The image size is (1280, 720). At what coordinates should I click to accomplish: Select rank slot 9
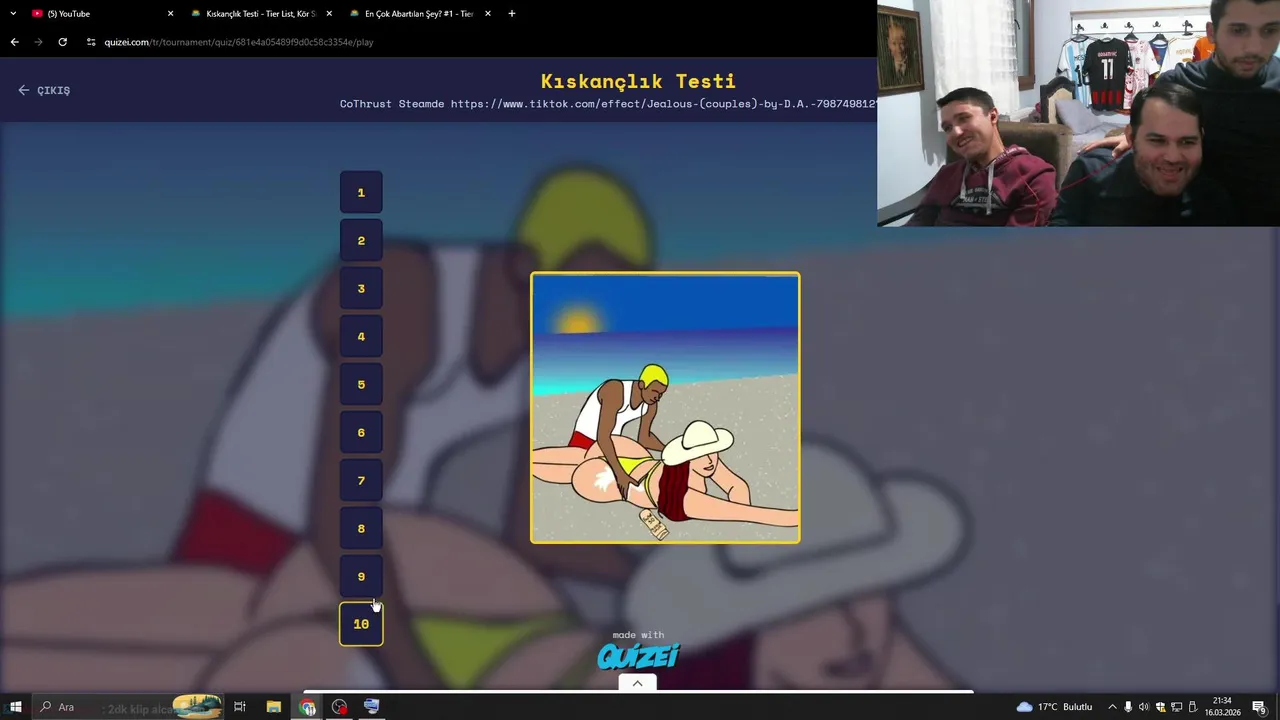tap(361, 576)
